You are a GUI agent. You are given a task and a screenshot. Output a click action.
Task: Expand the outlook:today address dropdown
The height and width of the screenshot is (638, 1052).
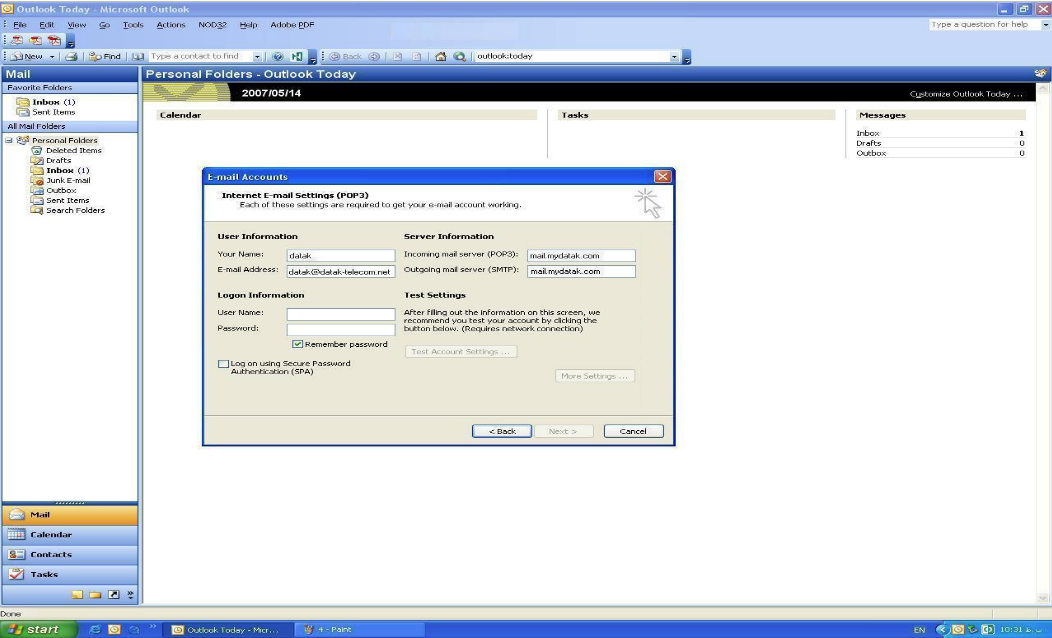[x=674, y=56]
